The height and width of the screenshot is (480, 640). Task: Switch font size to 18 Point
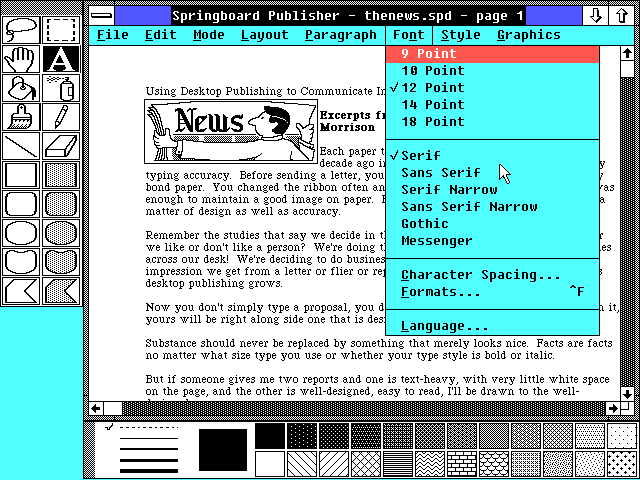(493, 122)
